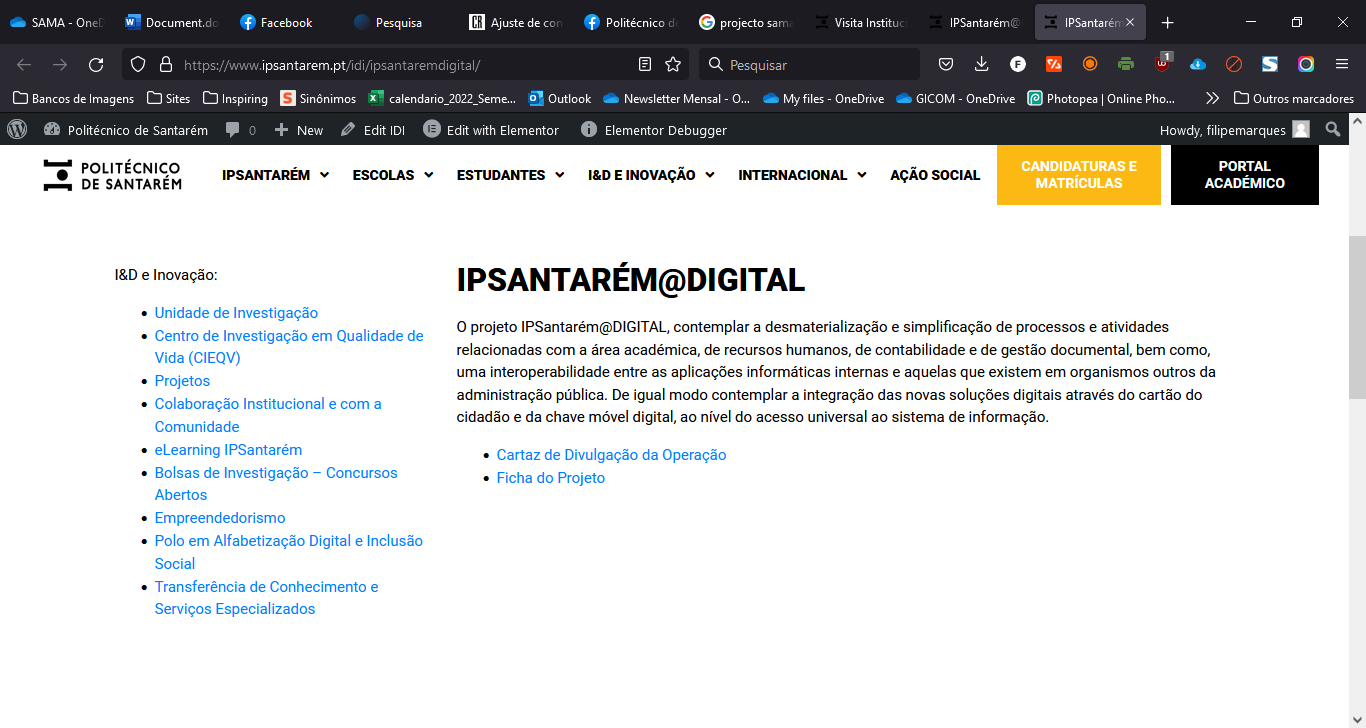
Task: Switch to the Visita Institucional tab
Action: [x=858, y=22]
